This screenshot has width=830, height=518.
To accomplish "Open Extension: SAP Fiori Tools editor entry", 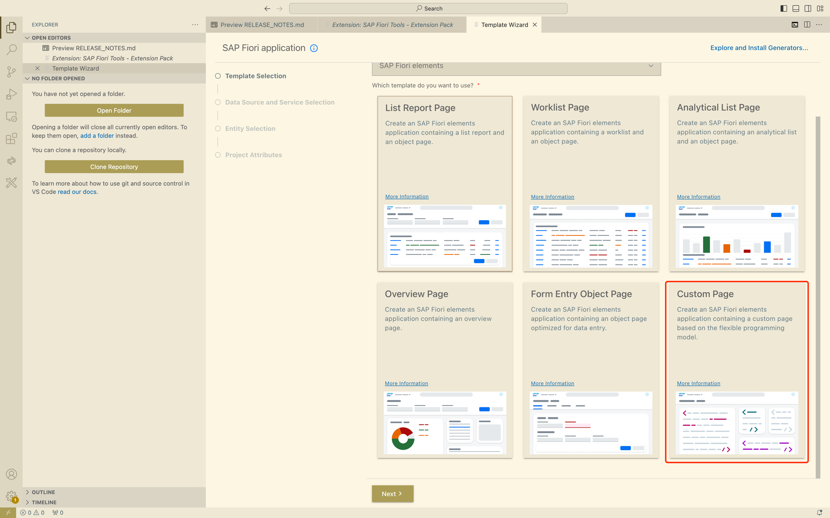I will point(112,58).
